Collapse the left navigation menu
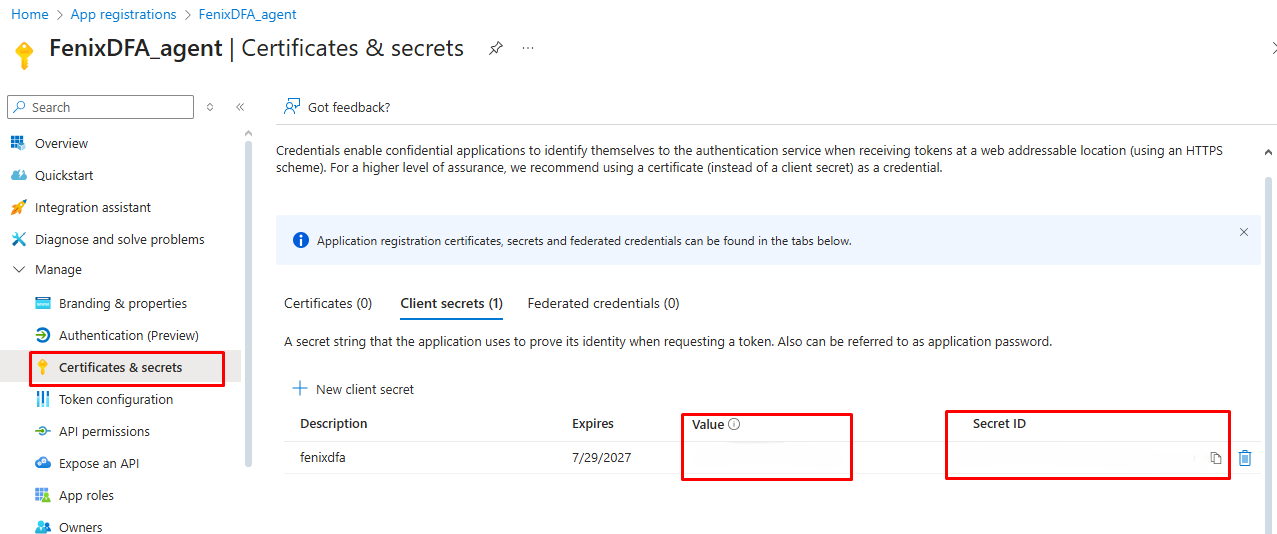 point(240,107)
